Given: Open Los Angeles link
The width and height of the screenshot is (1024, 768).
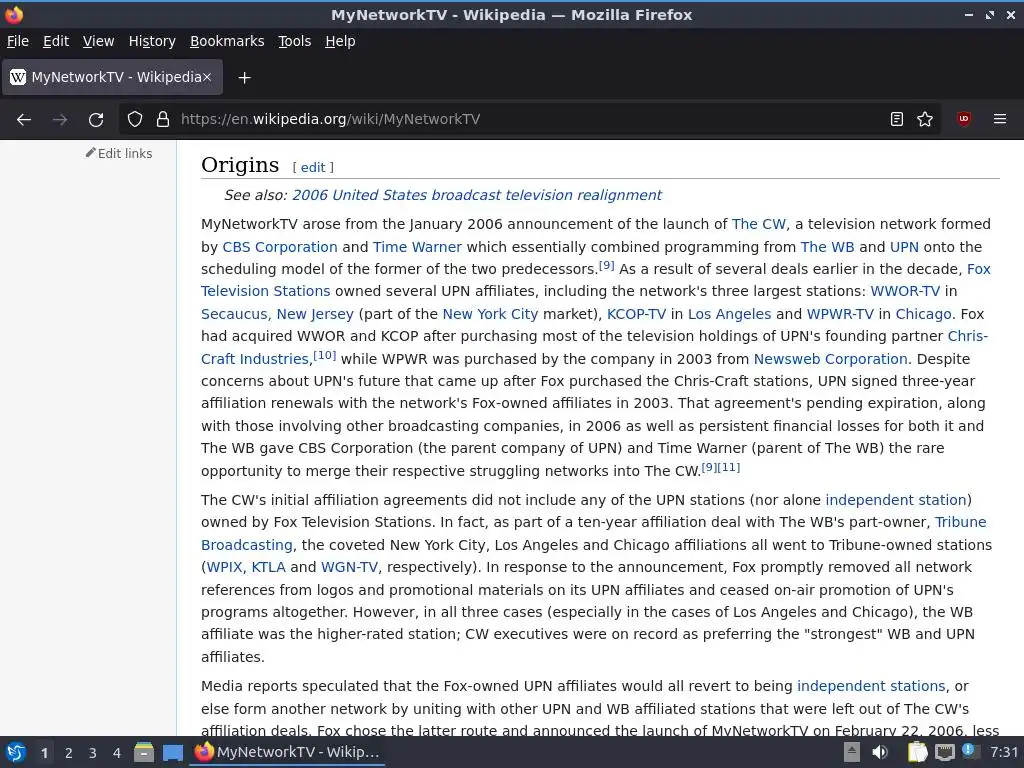Looking at the screenshot, I should (x=729, y=314).
